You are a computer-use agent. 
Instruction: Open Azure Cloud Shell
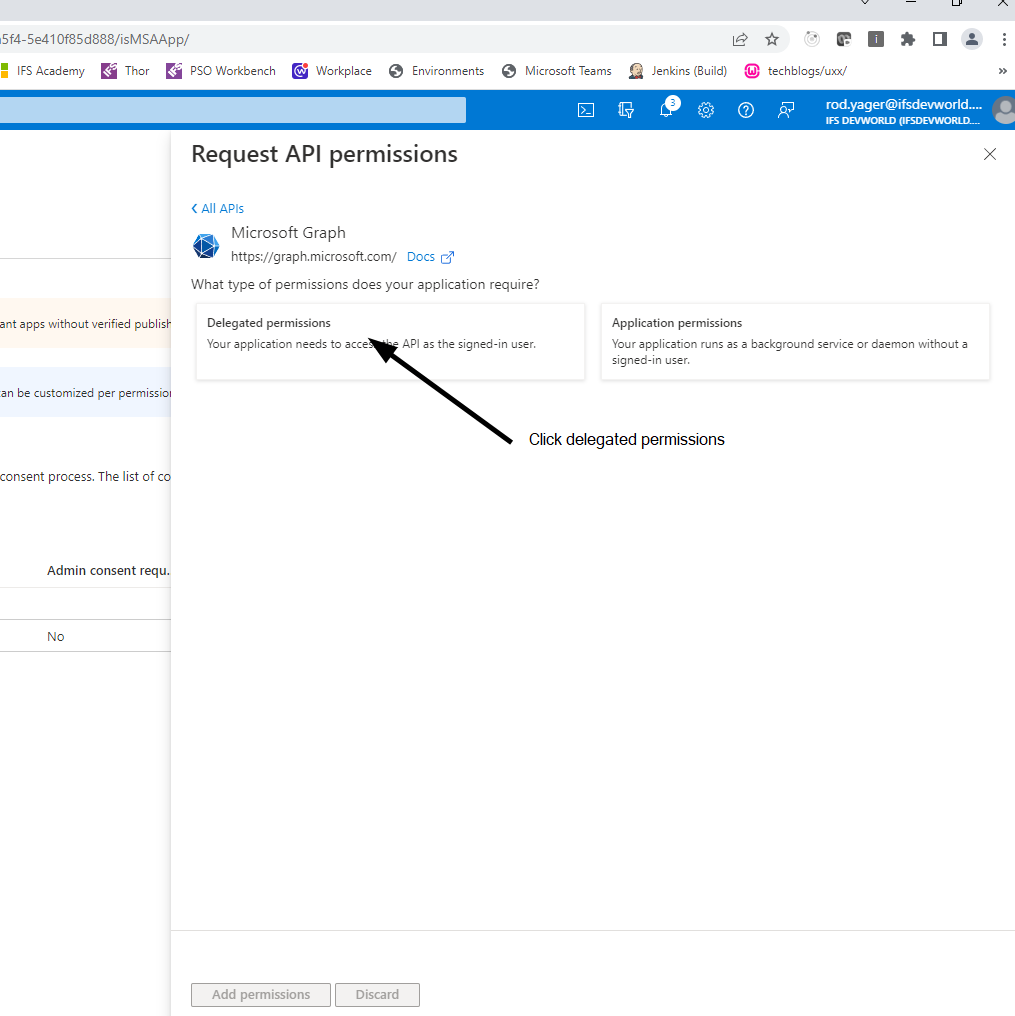point(586,110)
